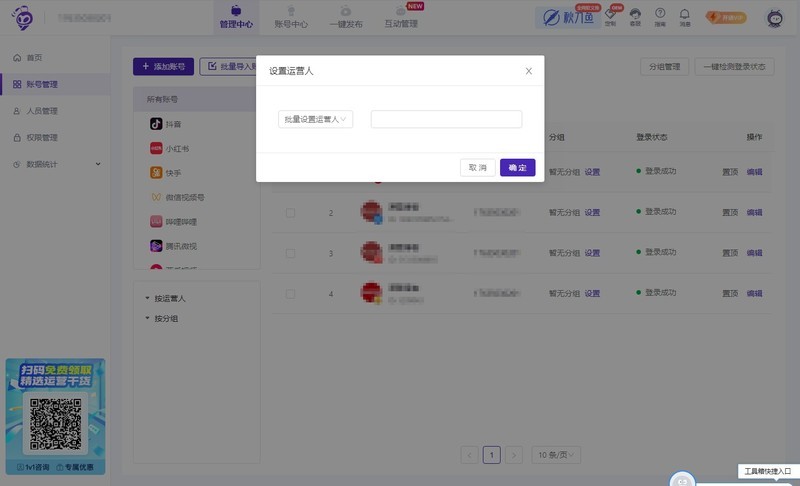Go to the previous page arrow
The width and height of the screenshot is (800, 486).
[469, 455]
